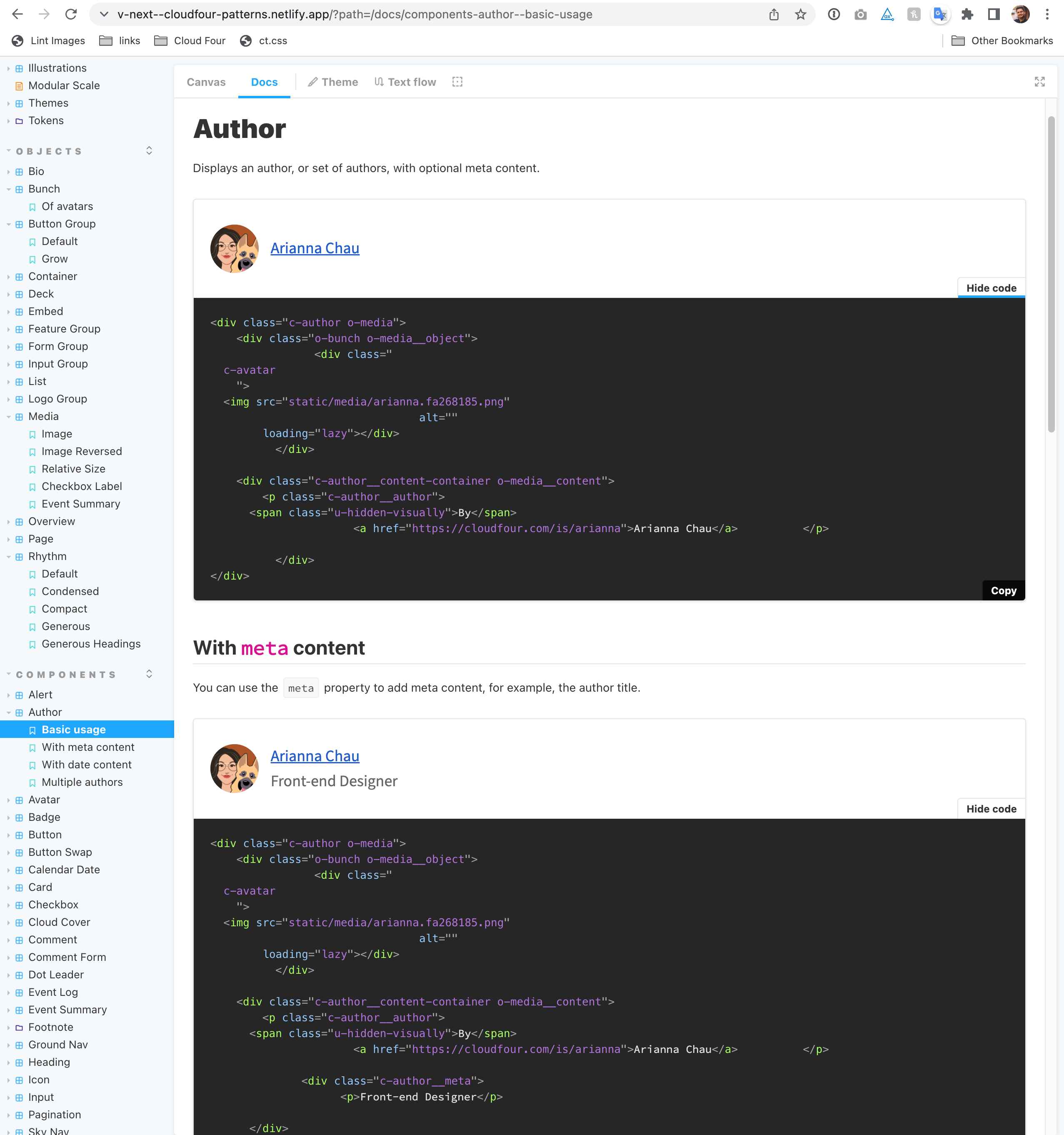Hide code for the first Author example

(x=991, y=288)
